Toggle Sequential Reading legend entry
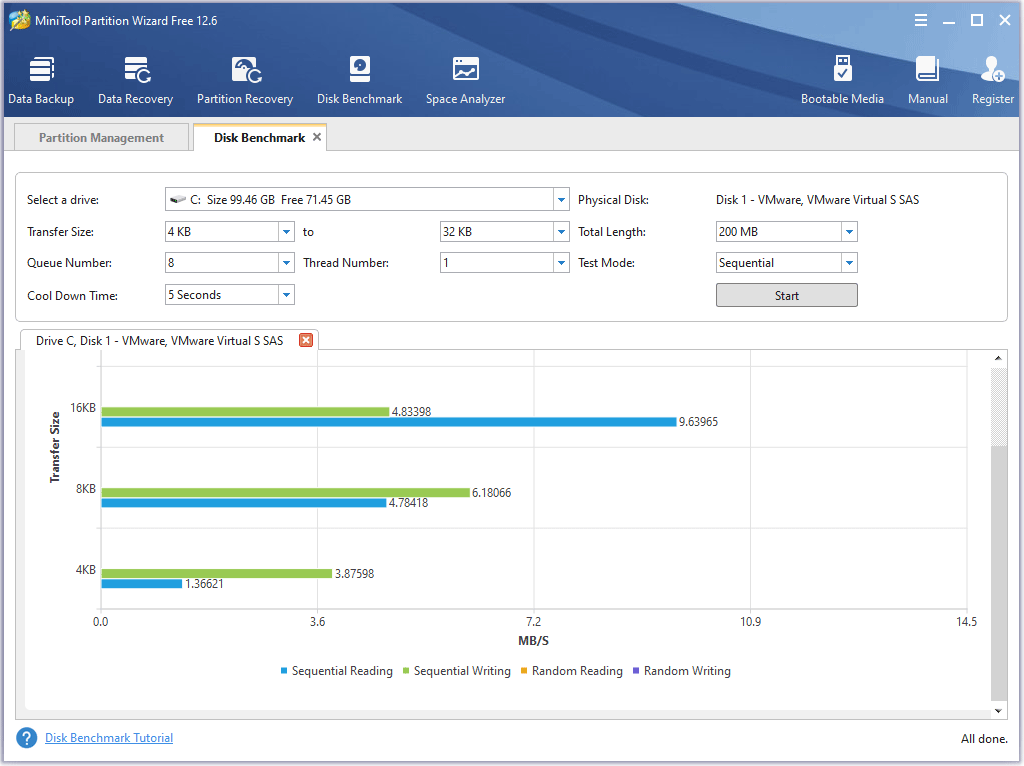Screen dimensions: 1024x766 tap(336, 671)
